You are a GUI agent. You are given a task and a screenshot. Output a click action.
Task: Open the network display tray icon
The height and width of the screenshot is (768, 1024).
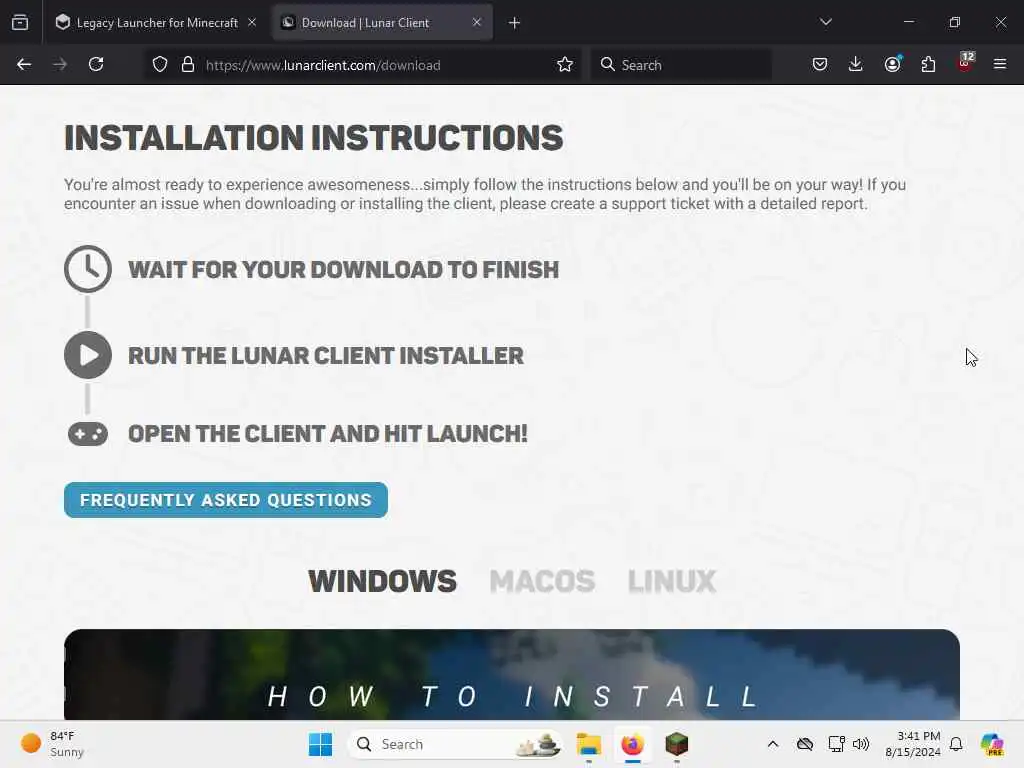click(836, 744)
